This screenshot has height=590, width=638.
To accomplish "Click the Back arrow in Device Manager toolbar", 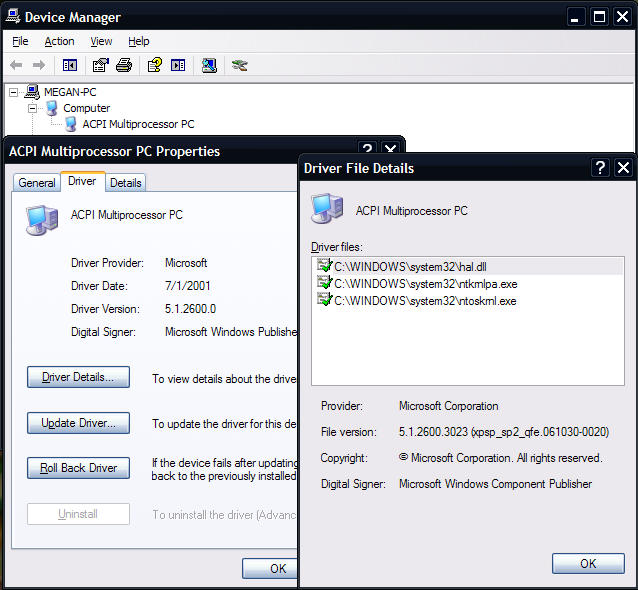I will (x=16, y=65).
